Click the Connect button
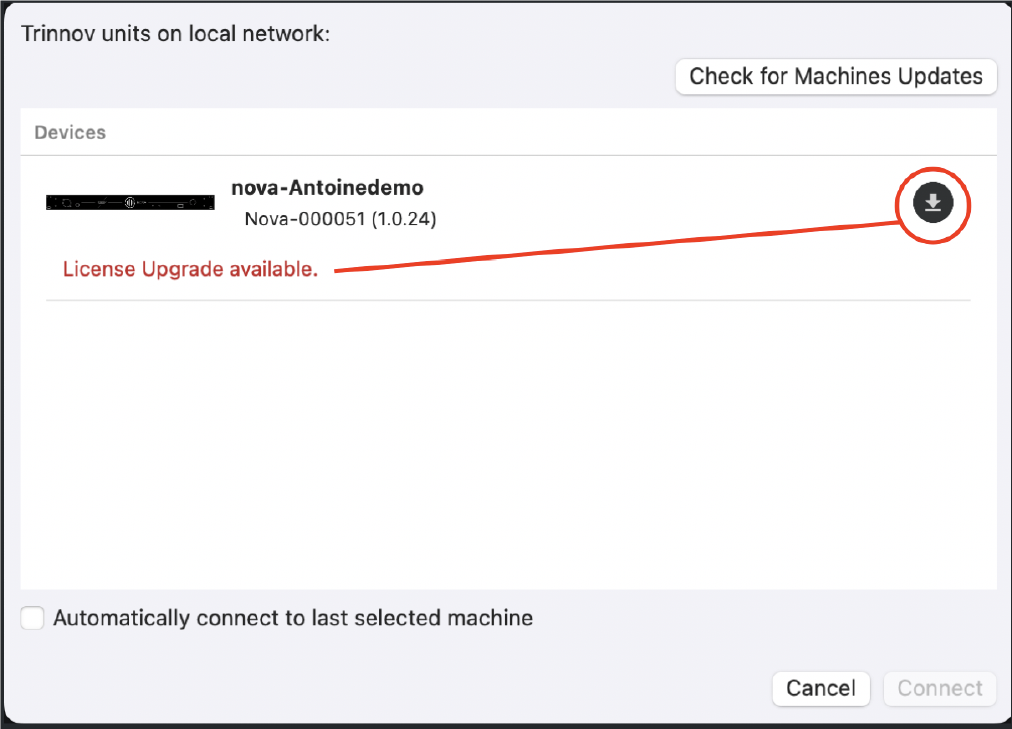The height and width of the screenshot is (729, 1012). tap(939, 688)
